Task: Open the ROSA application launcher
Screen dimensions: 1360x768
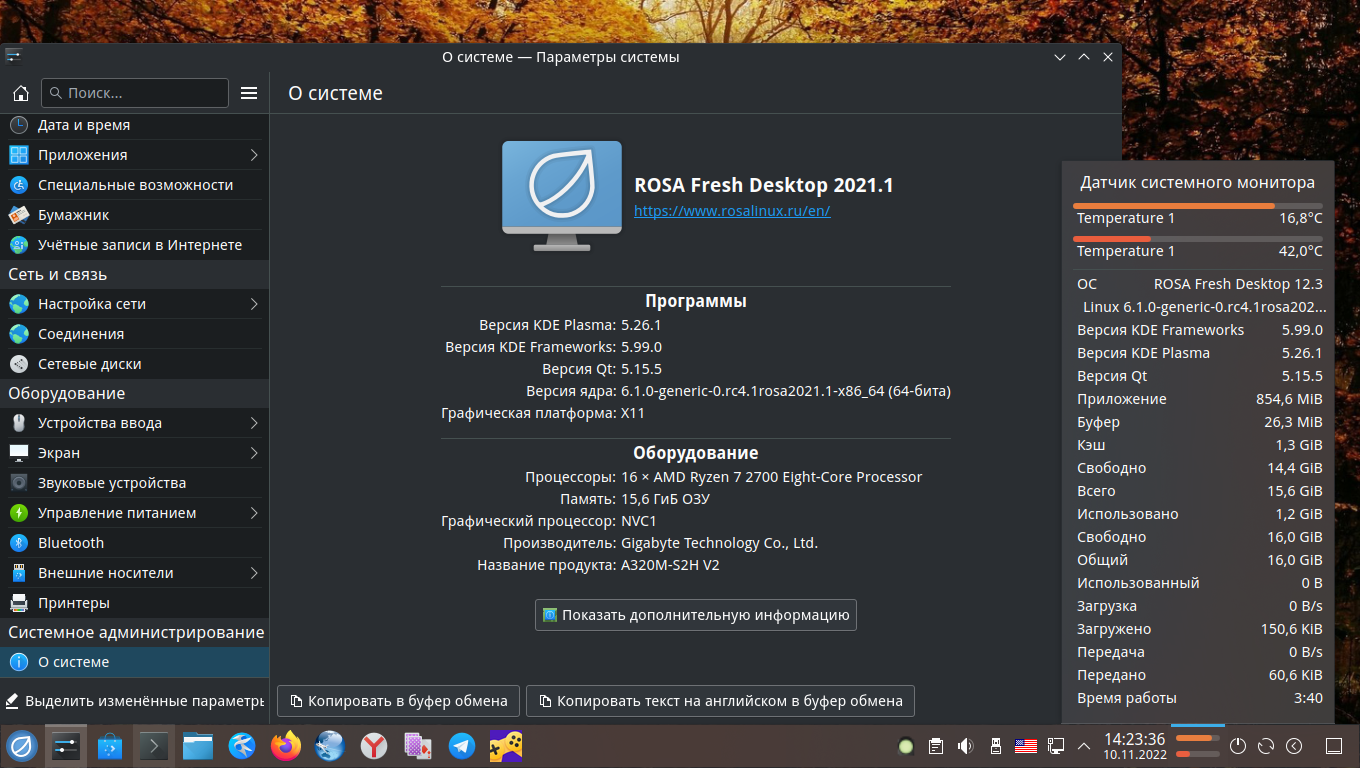Action: click(x=22, y=746)
